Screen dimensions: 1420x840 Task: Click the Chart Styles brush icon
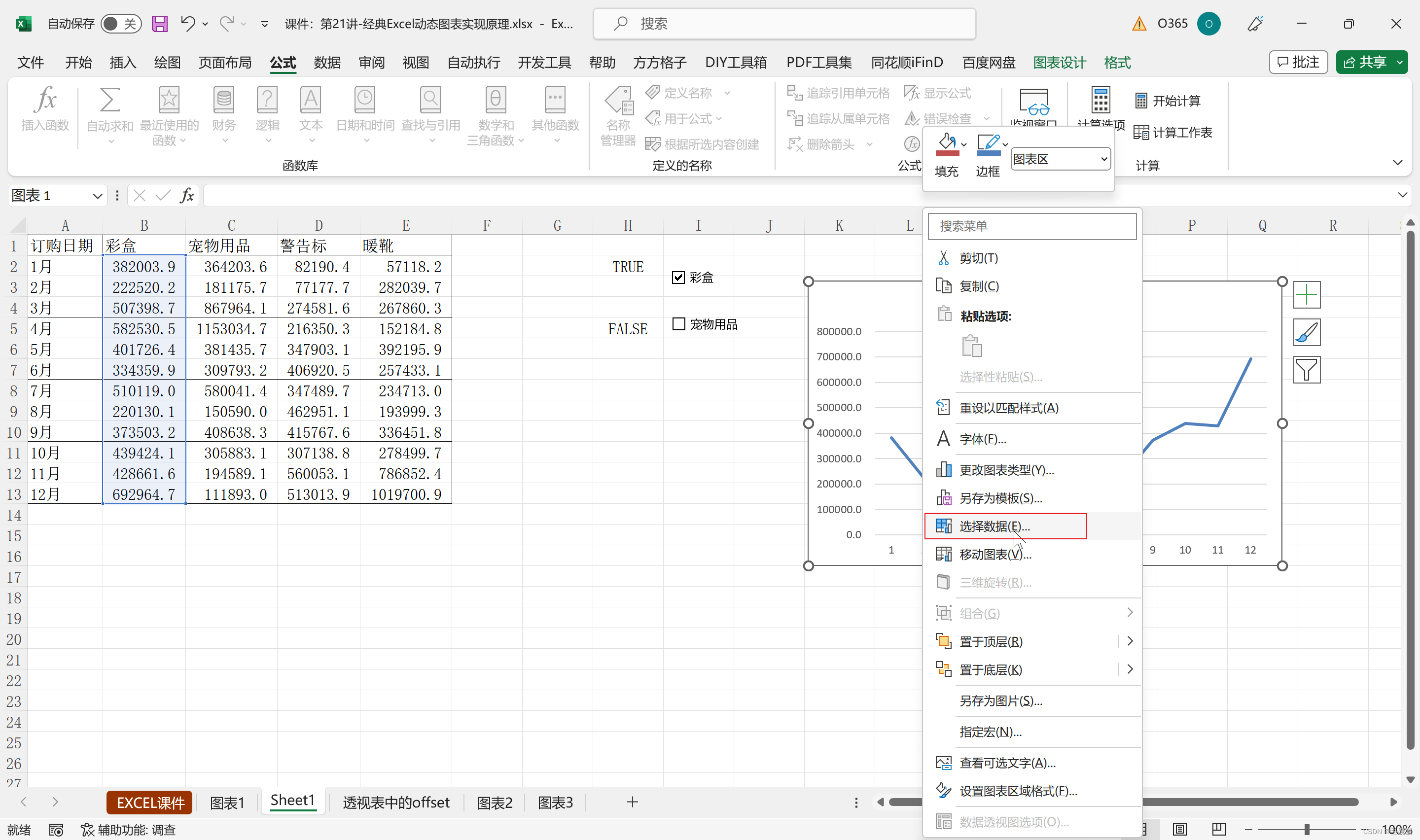tap(1306, 332)
